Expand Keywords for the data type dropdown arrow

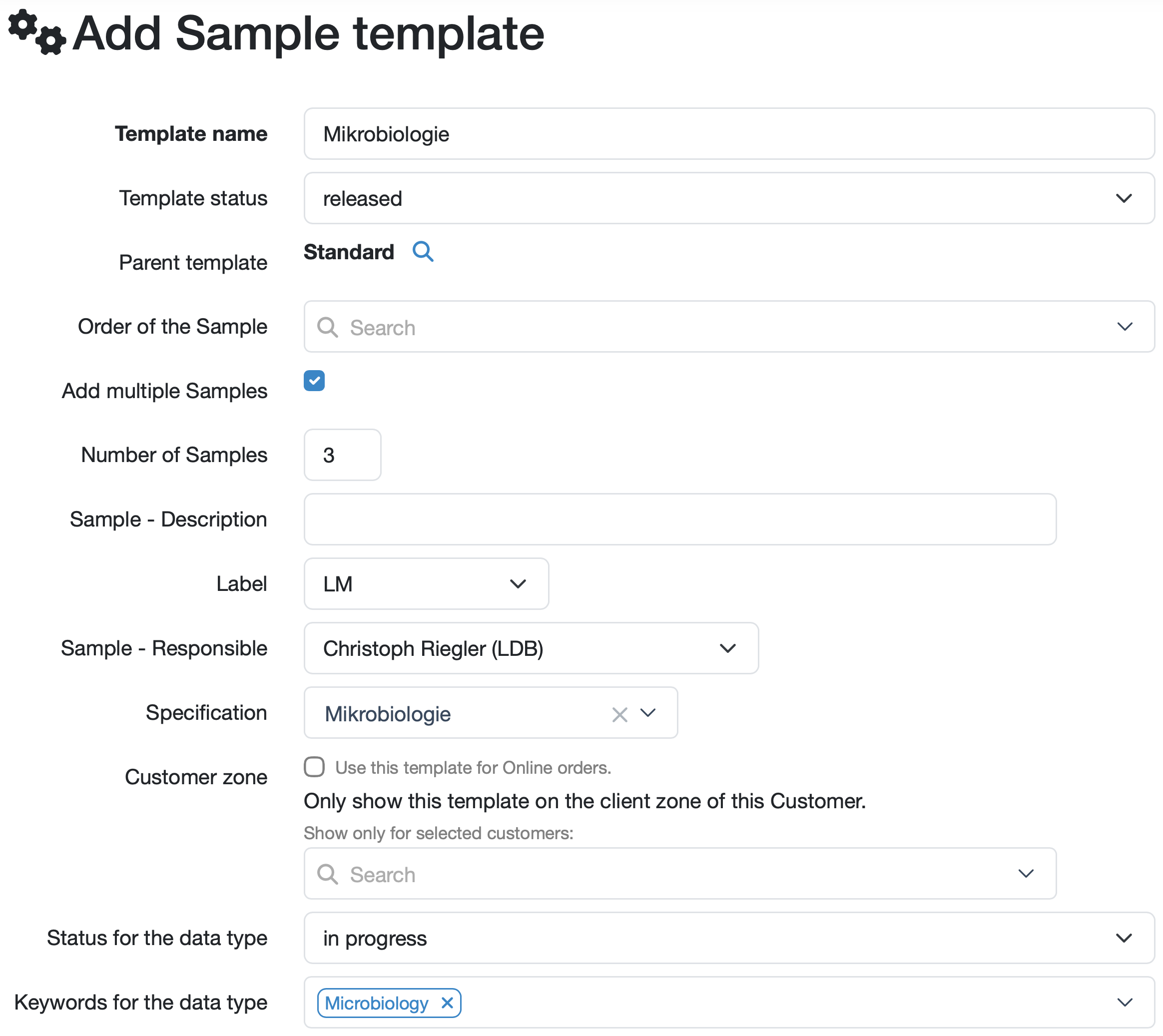tap(1125, 1003)
